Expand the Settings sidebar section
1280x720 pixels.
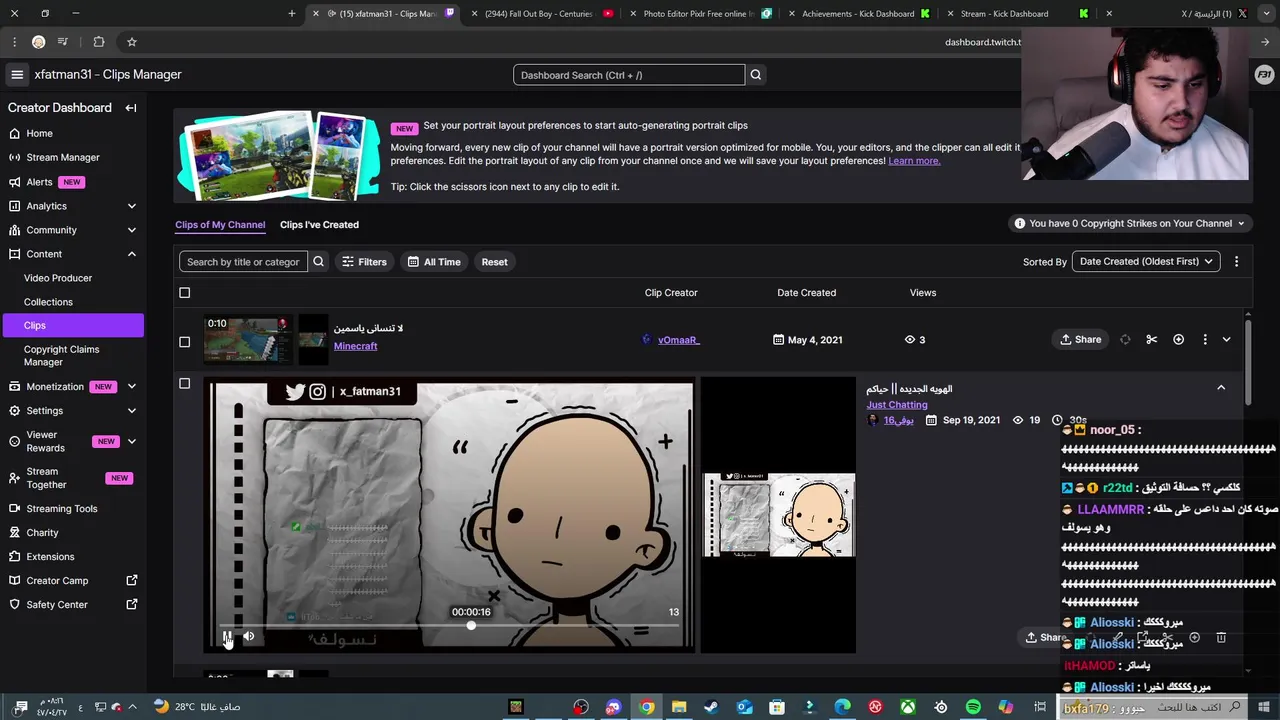[x=131, y=411]
